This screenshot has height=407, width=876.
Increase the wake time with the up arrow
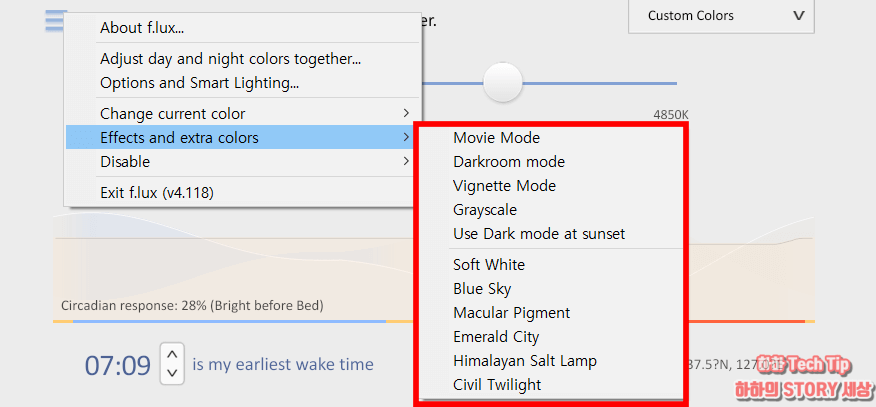pos(172,353)
